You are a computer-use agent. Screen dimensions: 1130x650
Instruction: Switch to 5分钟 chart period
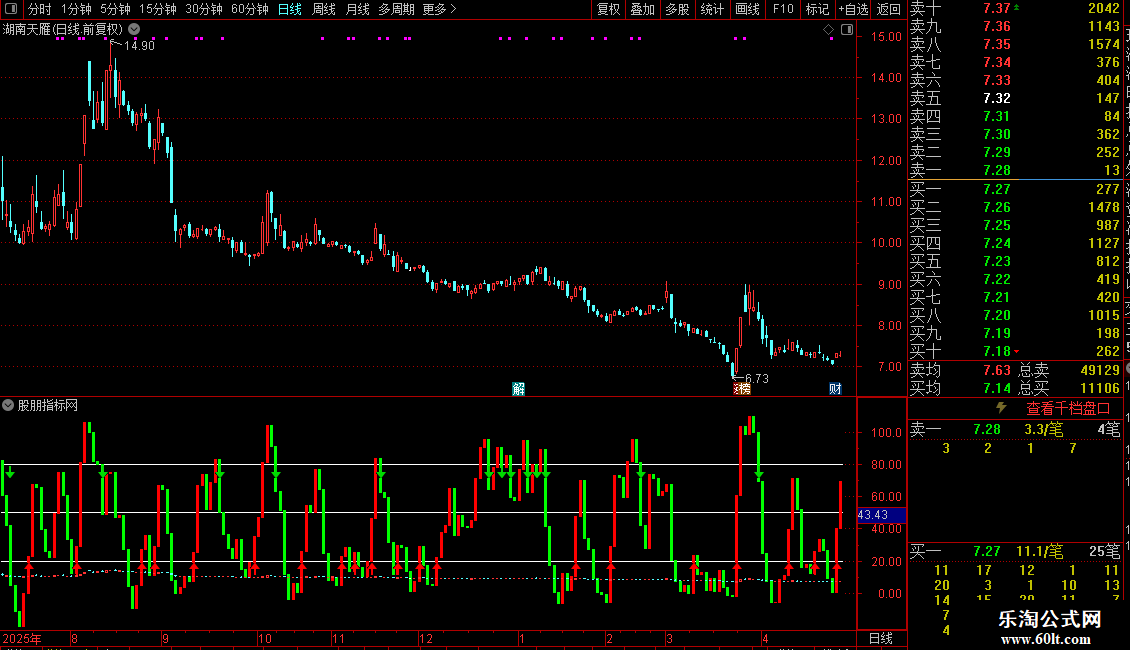[115, 9]
